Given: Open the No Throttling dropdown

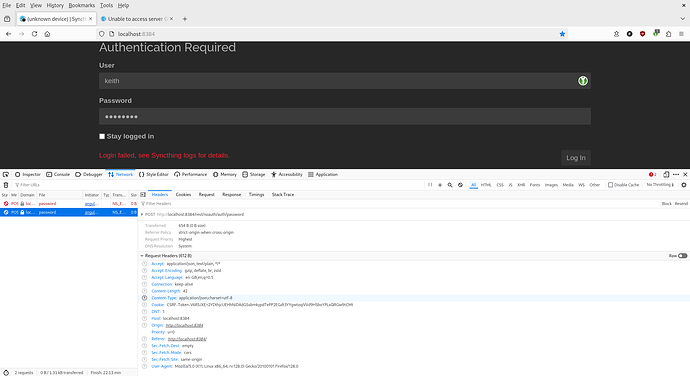Looking at the screenshot, I should [x=660, y=185].
